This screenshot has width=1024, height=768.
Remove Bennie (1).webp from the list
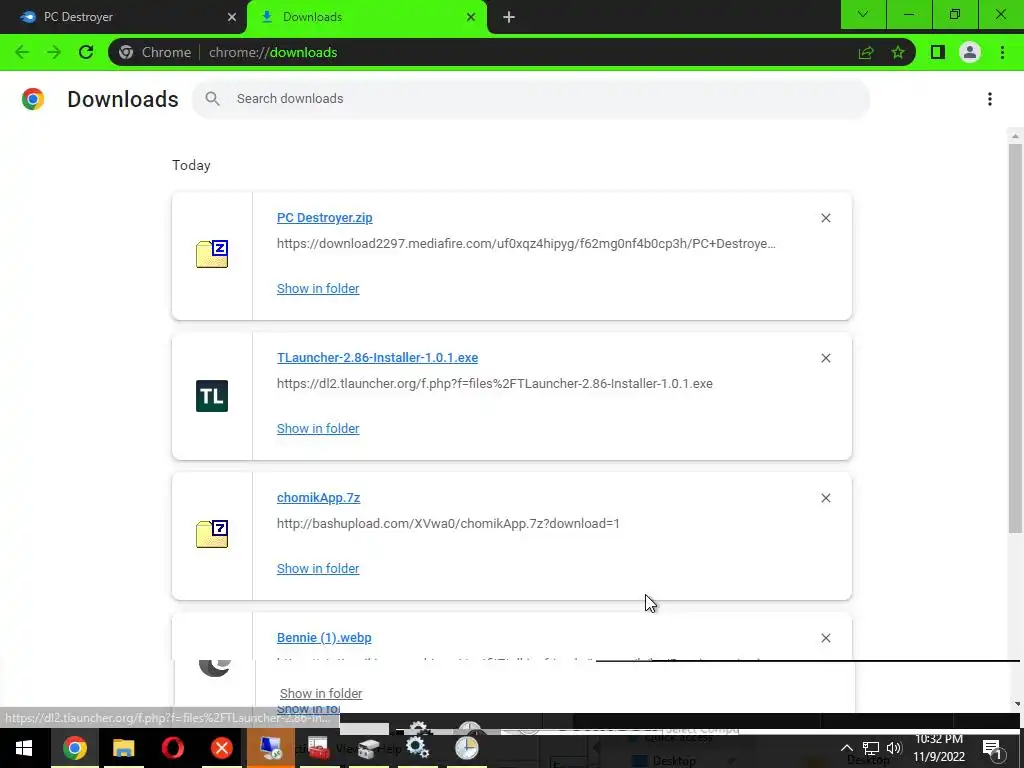pyautogui.click(x=825, y=638)
